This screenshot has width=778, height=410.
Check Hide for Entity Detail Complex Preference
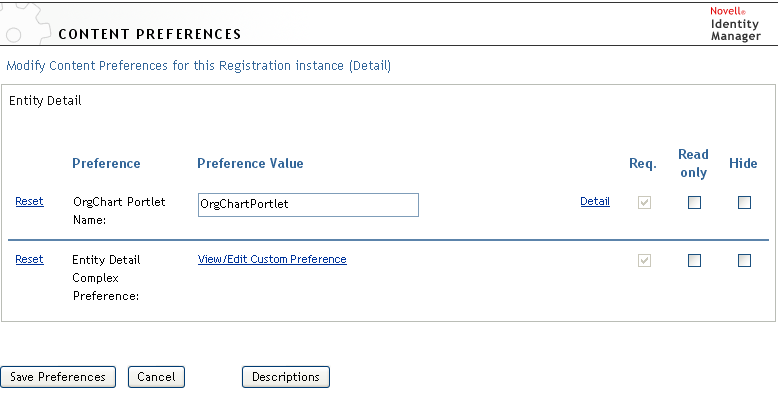744,260
